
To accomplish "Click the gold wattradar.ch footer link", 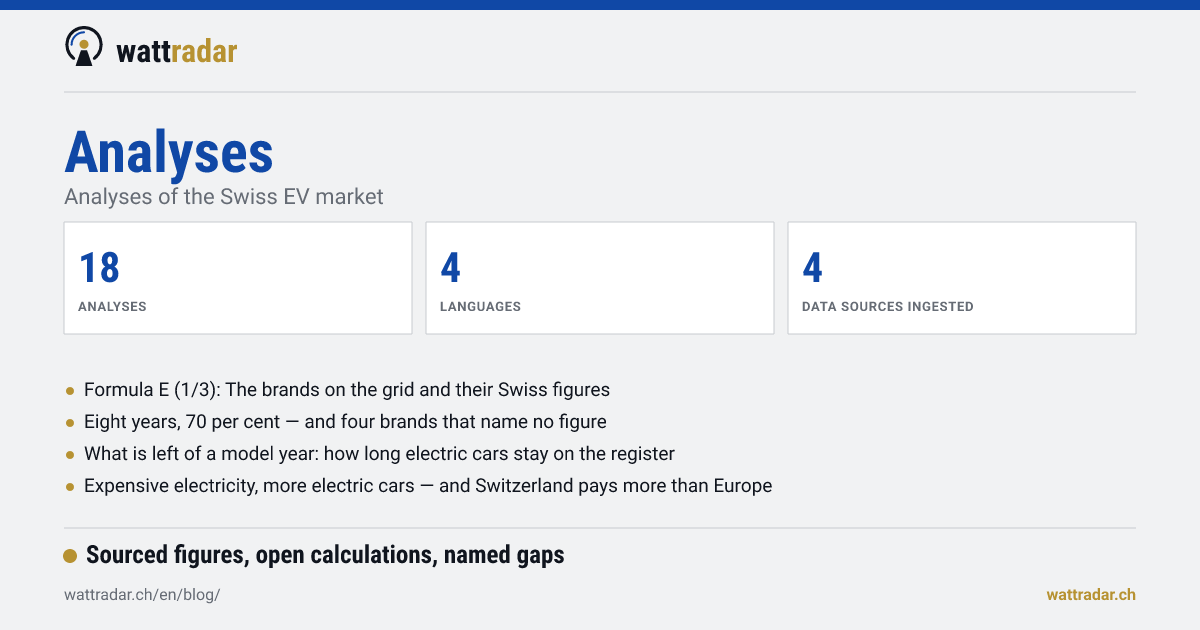I will tap(1091, 594).
